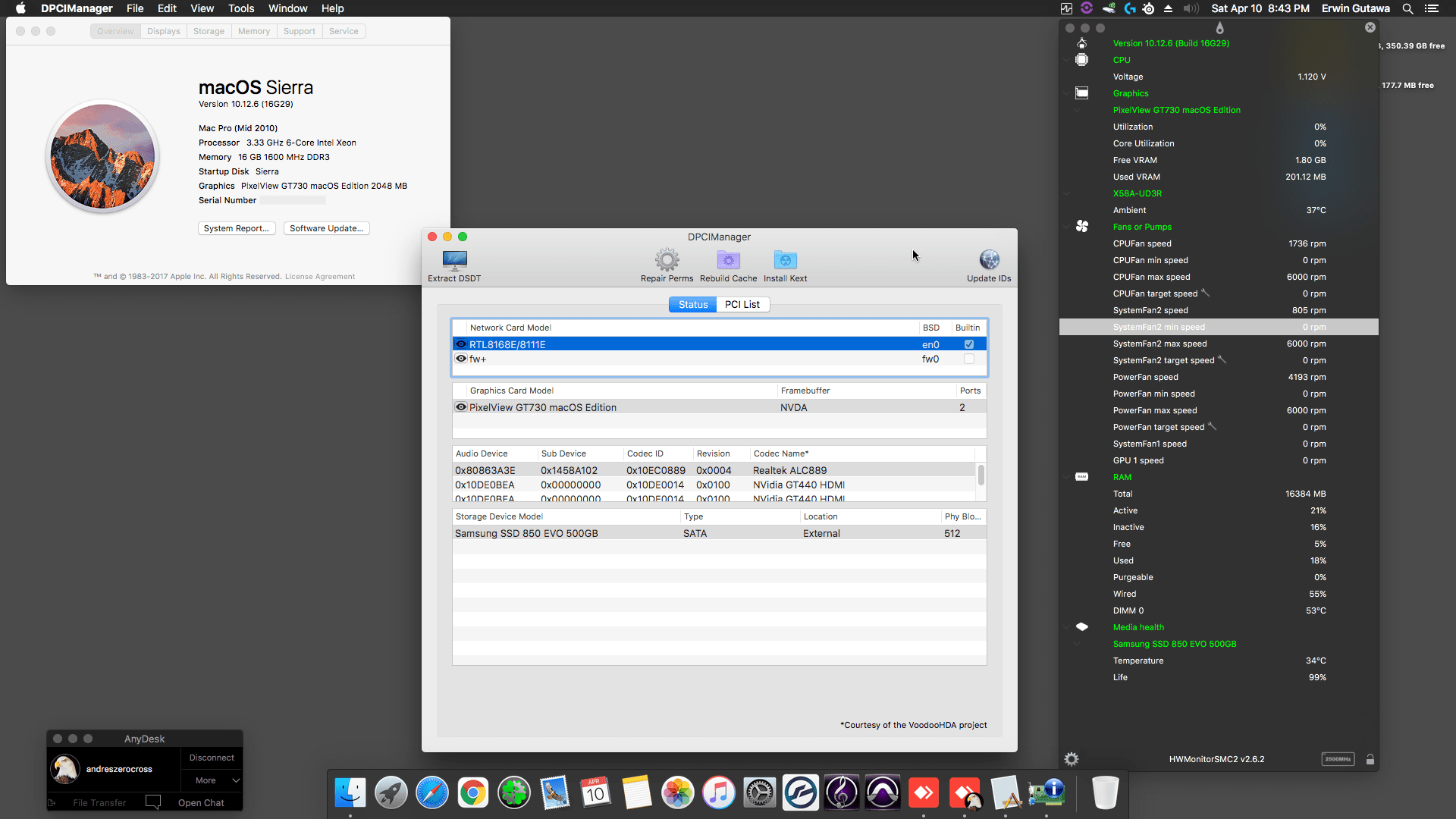Close the HWMonitor panel with X button
This screenshot has height=819, width=1456.
1370,27
